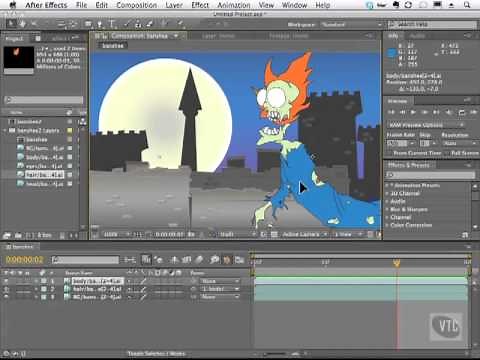Click the Effects & Presets search field
The height and width of the screenshot is (360, 480).
point(430,175)
